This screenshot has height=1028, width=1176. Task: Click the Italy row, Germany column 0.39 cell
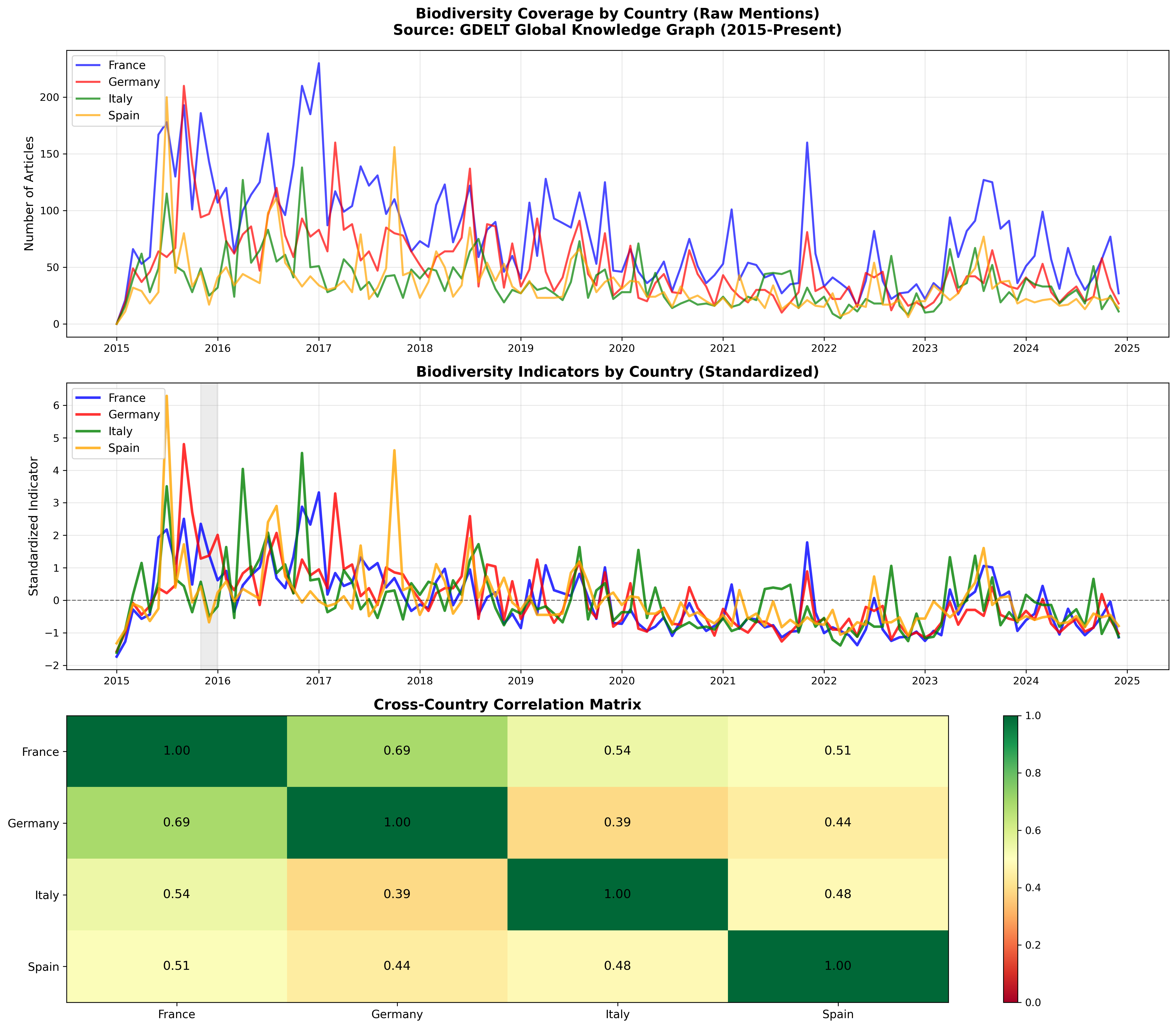pos(397,894)
